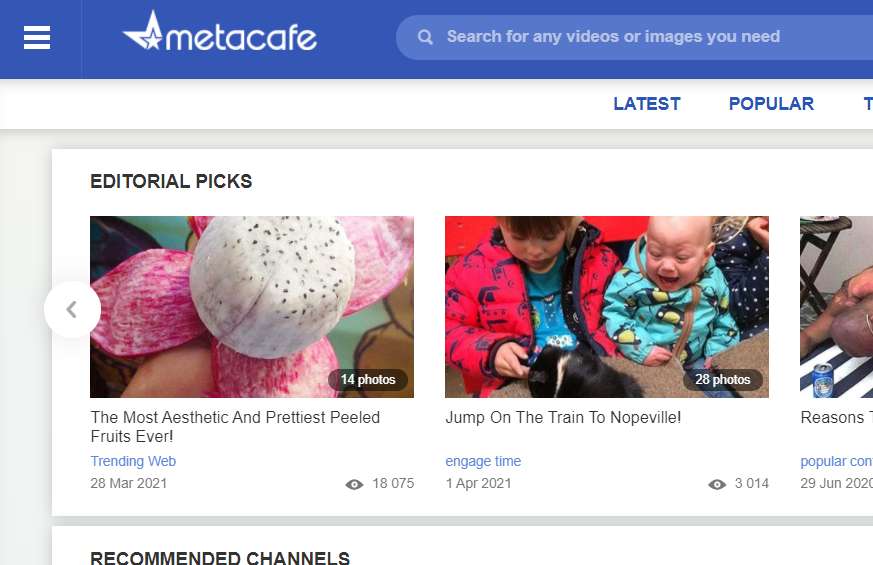This screenshot has width=873, height=565.
Task: Open the engage time channel link
Action: [x=483, y=461]
